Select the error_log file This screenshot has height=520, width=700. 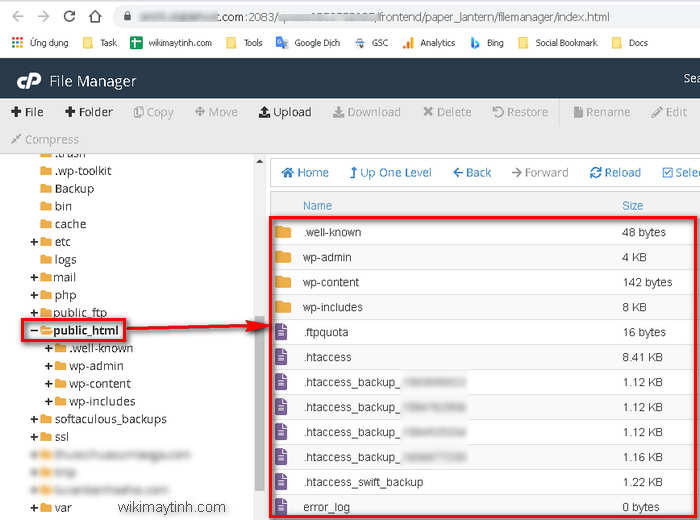click(x=326, y=507)
